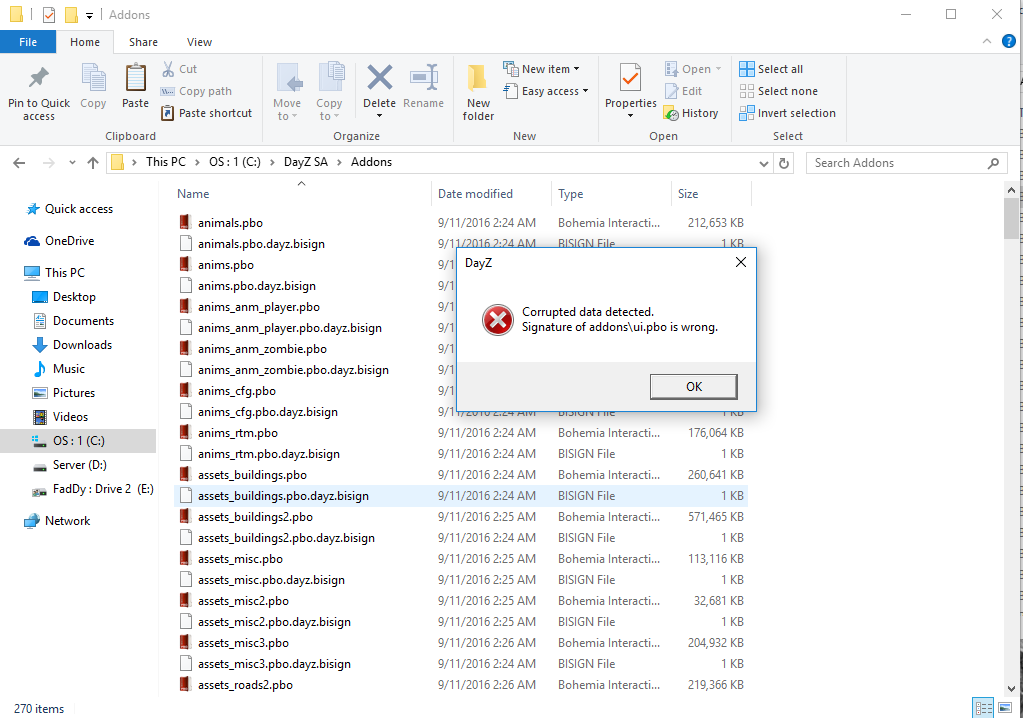Click This PC in the address breadcrumb
Viewport: 1023px width, 718px height.
(166, 162)
